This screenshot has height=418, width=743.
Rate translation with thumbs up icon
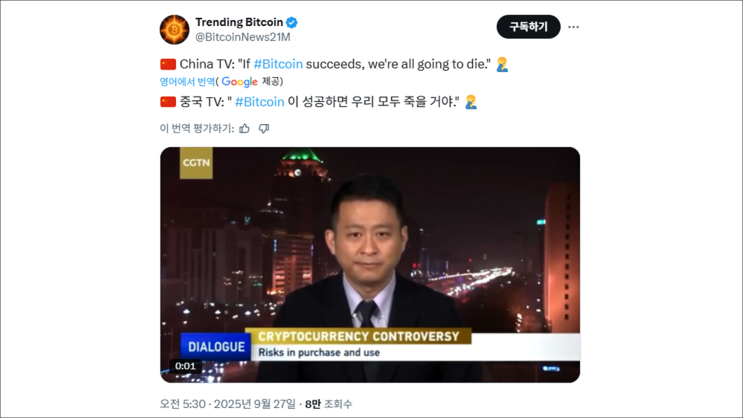pyautogui.click(x=245, y=128)
